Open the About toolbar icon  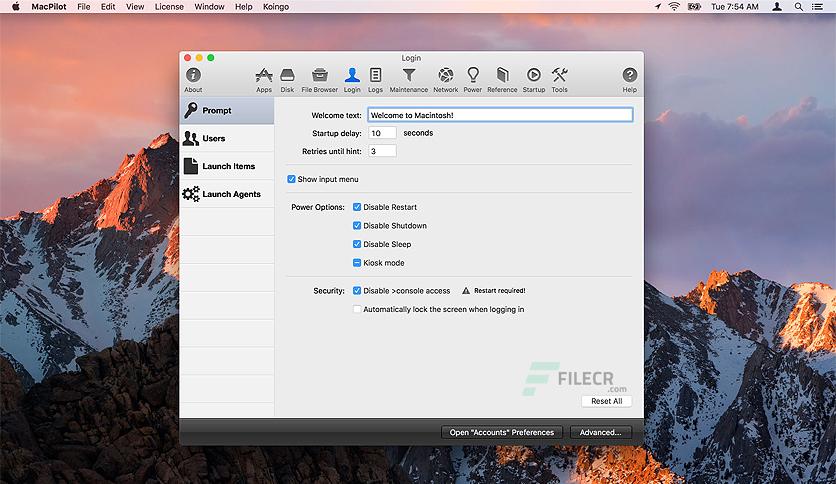coord(193,80)
